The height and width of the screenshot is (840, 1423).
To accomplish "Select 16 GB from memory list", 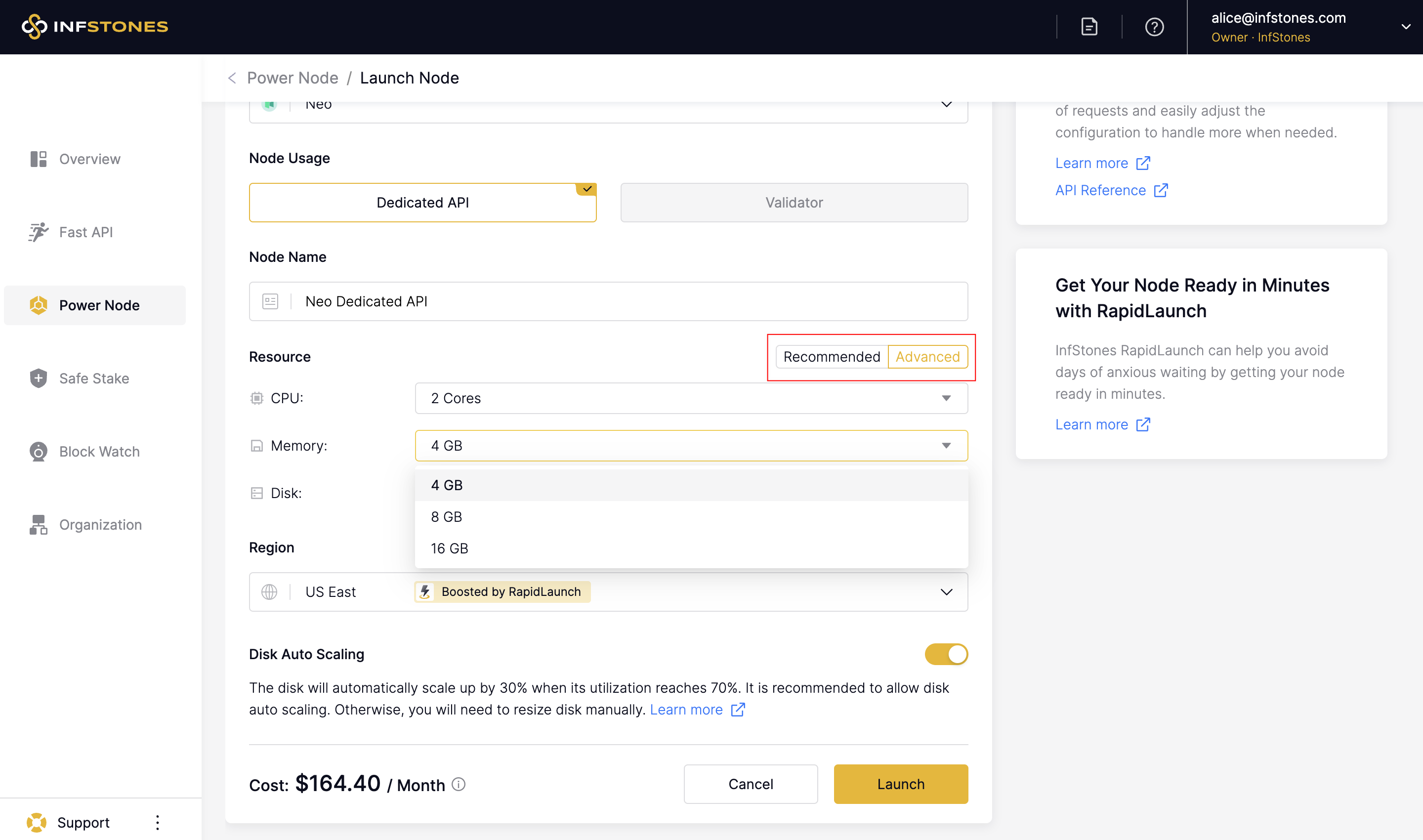I will tap(450, 548).
